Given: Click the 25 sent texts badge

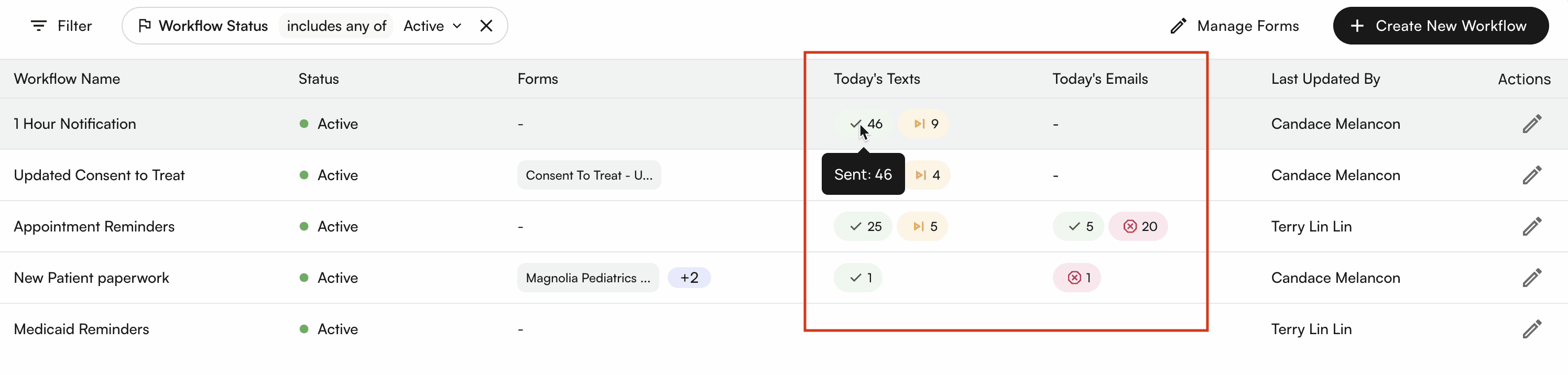Looking at the screenshot, I should (863, 226).
